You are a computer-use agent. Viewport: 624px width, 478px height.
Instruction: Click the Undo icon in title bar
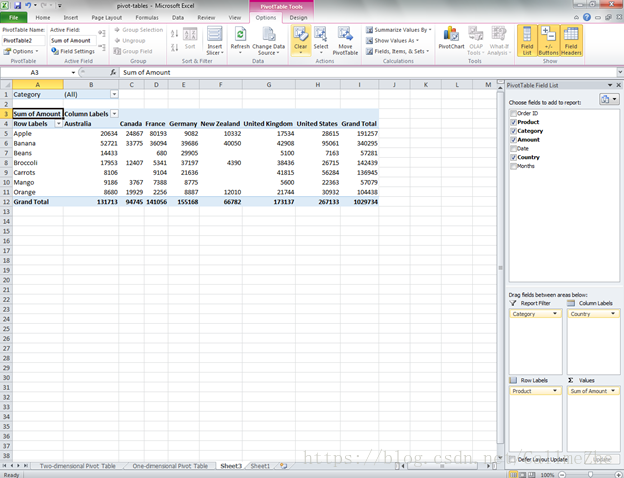click(x=28, y=6)
